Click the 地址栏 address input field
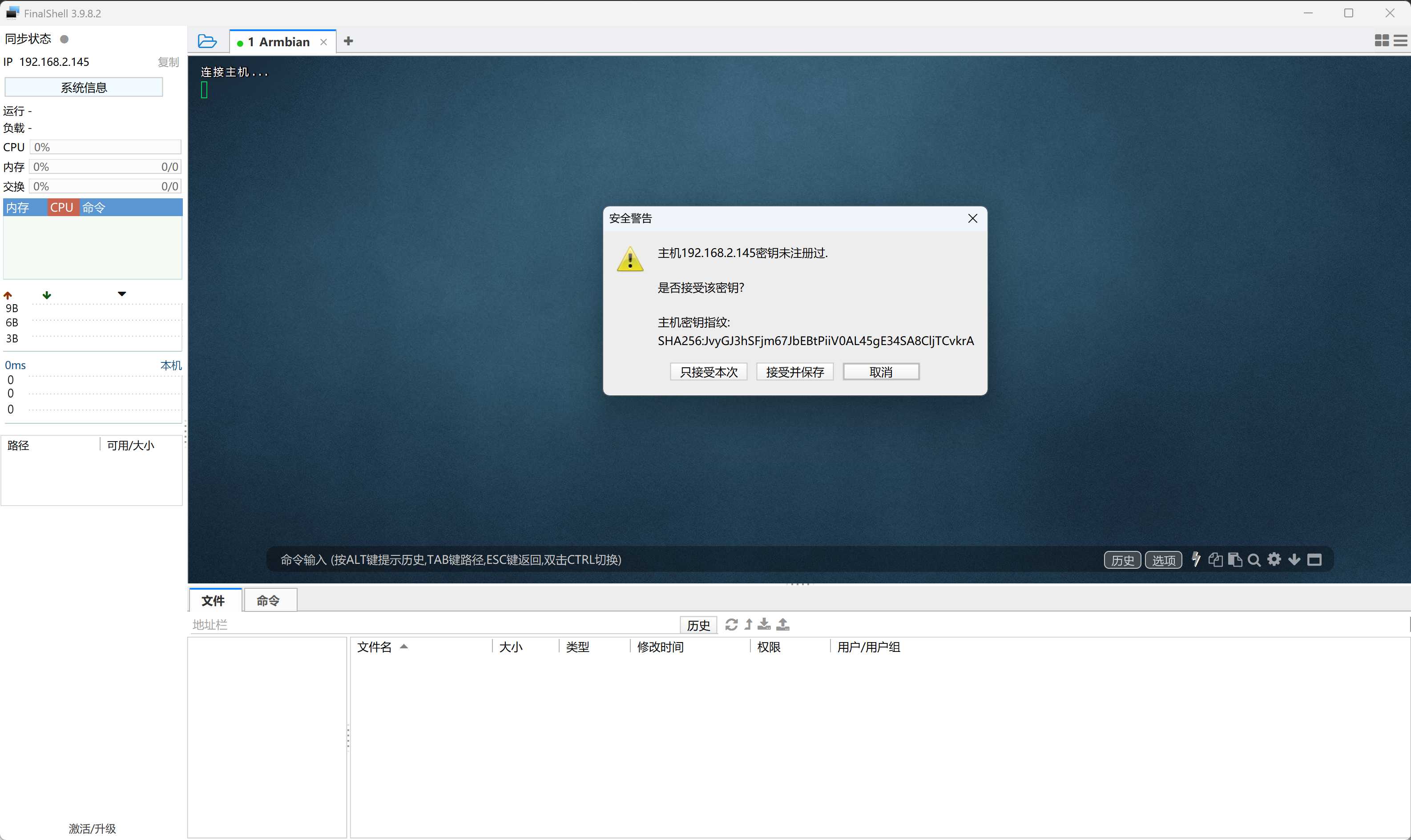The width and height of the screenshot is (1411, 840). (430, 624)
